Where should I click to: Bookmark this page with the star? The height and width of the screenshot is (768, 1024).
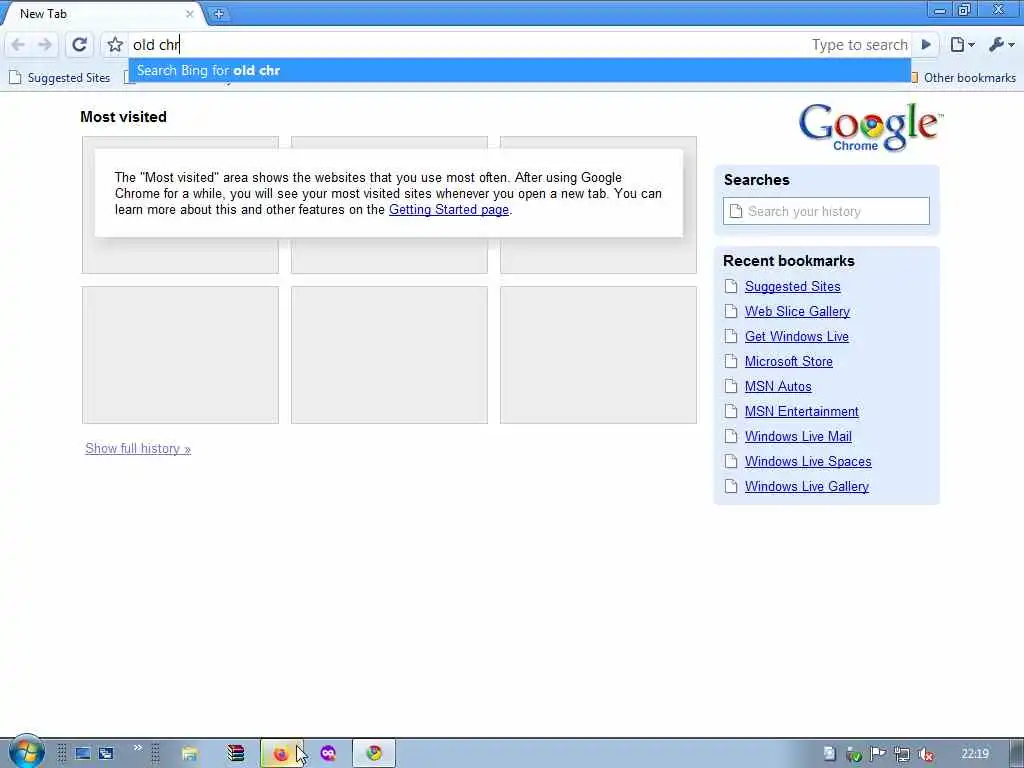pyautogui.click(x=115, y=45)
